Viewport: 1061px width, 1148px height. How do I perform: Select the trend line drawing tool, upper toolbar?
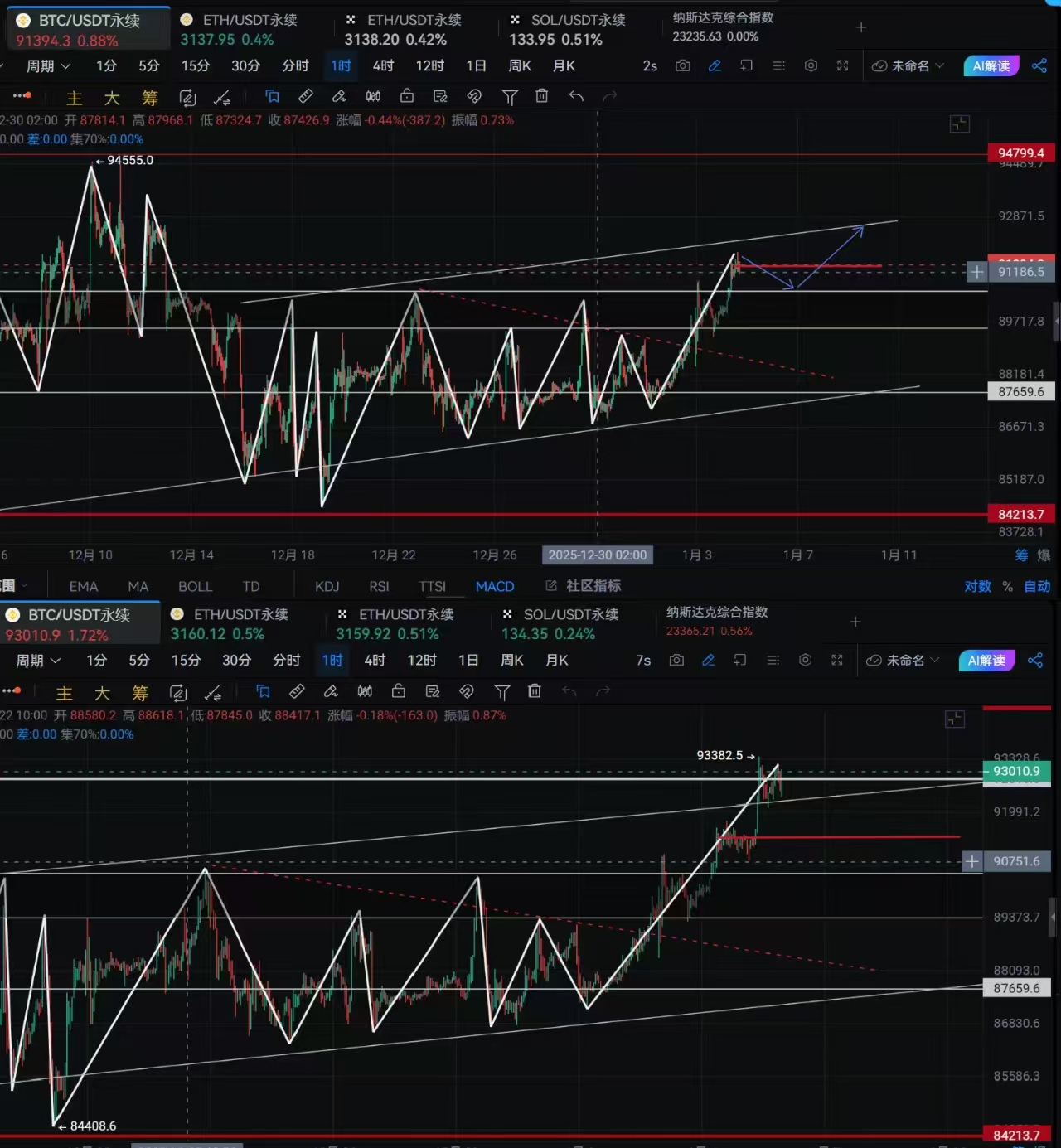pyautogui.click(x=221, y=97)
